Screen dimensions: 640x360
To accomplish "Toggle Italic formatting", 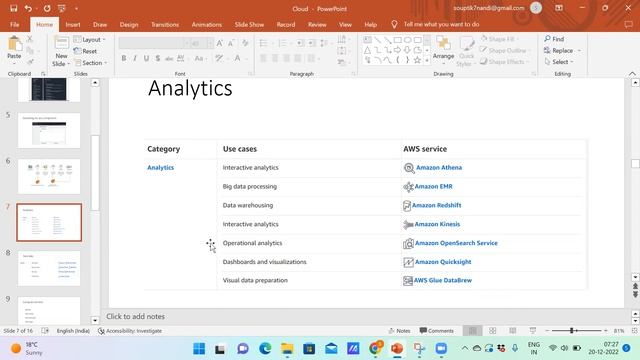I will click(x=135, y=58).
